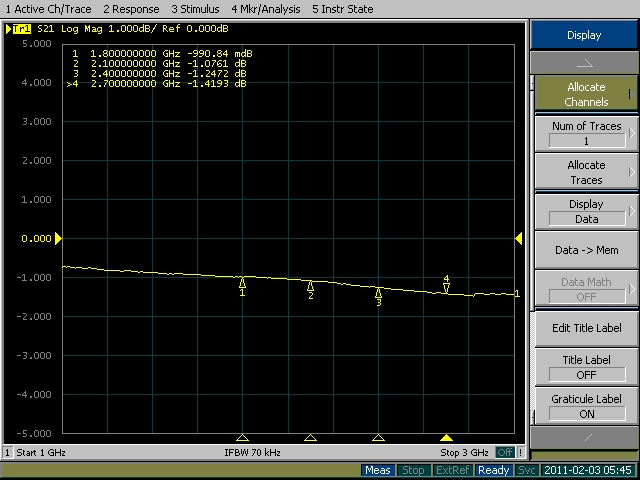
Task: Click the Ready status indicator
Action: [x=493, y=470]
